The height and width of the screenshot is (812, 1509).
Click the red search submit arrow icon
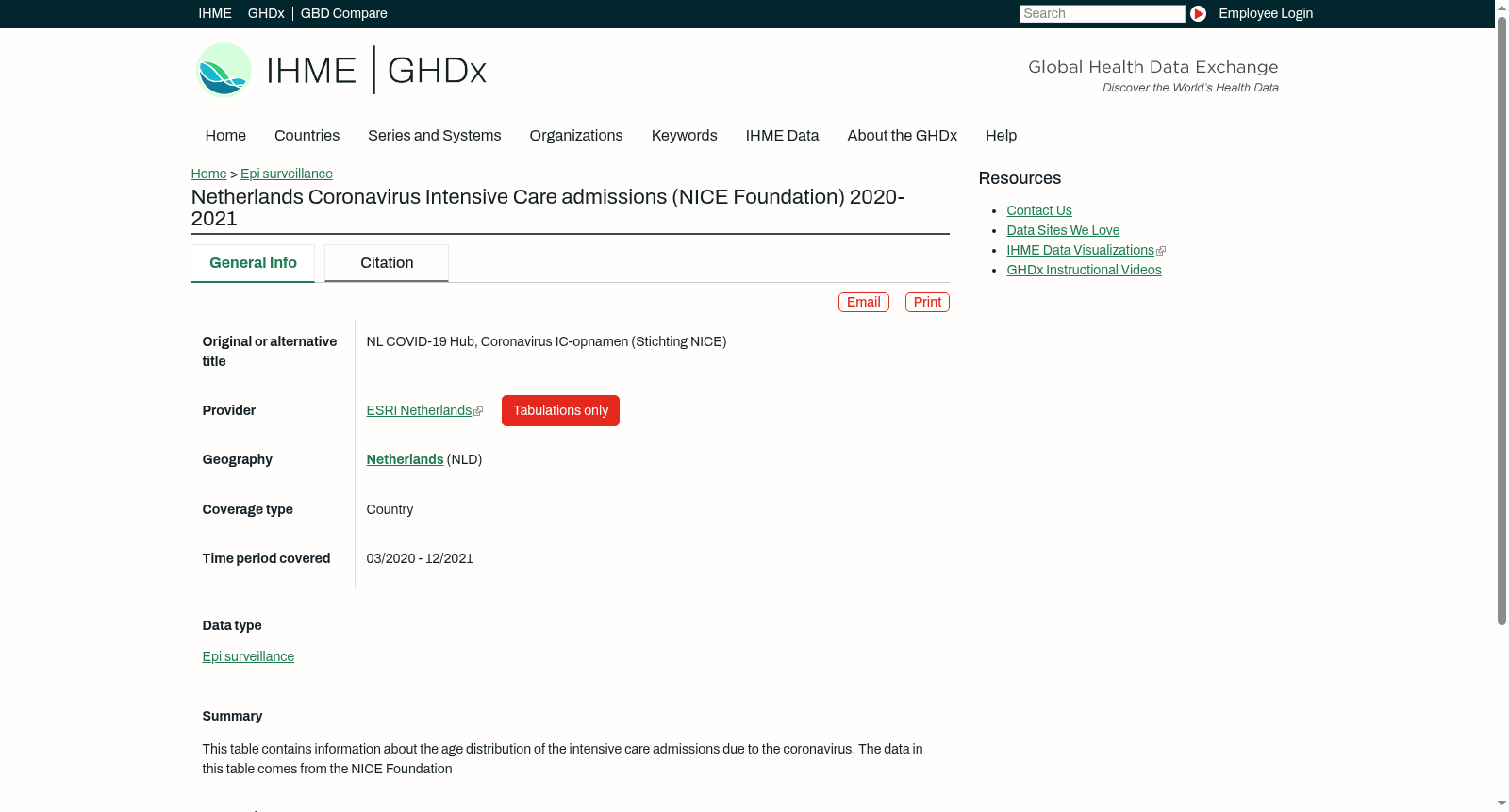pyautogui.click(x=1198, y=13)
